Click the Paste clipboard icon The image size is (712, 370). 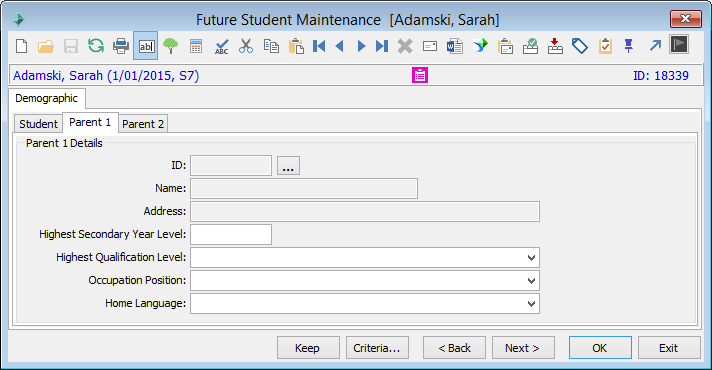tap(296, 46)
